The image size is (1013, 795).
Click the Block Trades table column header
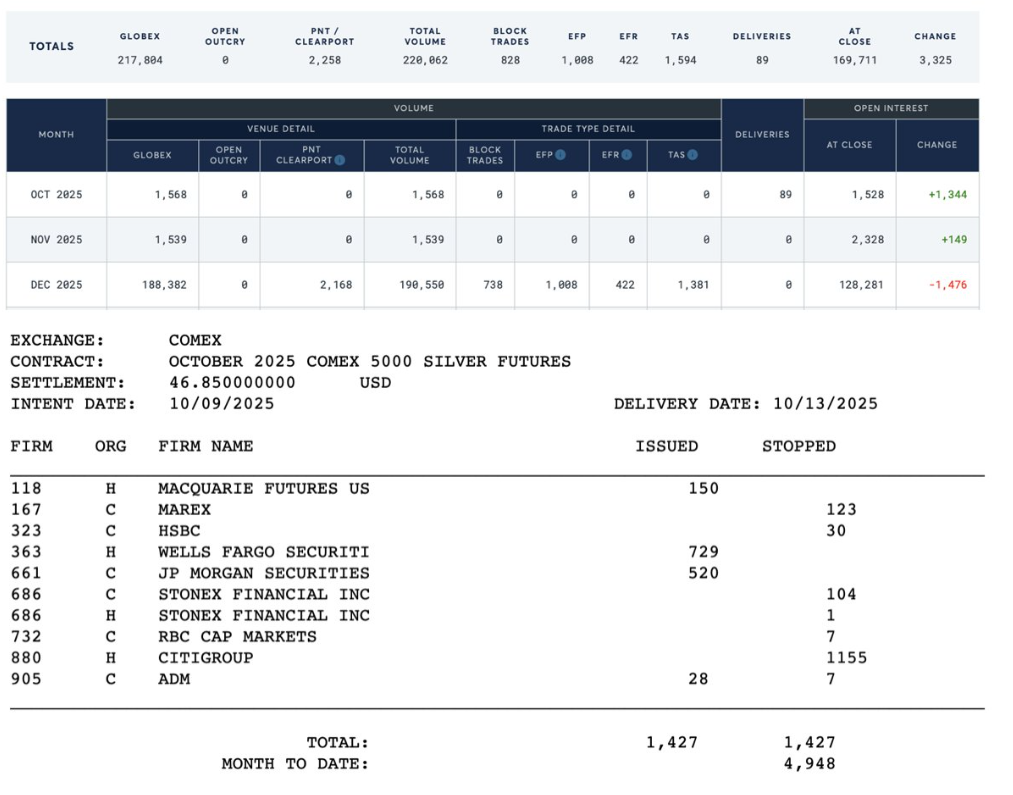[485, 155]
